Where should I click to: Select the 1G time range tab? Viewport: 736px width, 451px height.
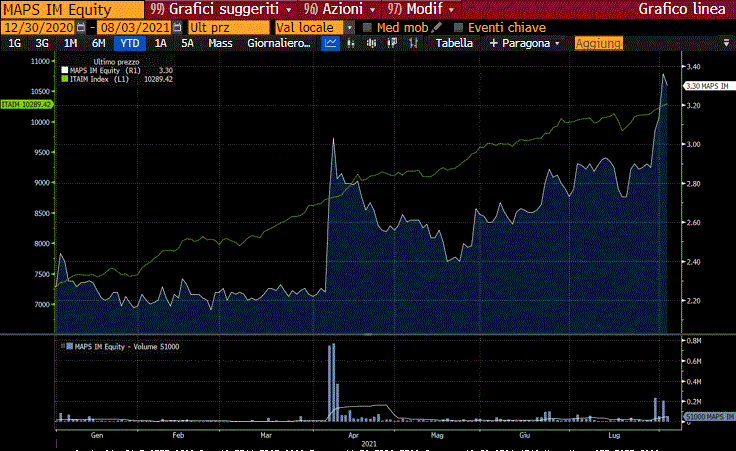15,43
